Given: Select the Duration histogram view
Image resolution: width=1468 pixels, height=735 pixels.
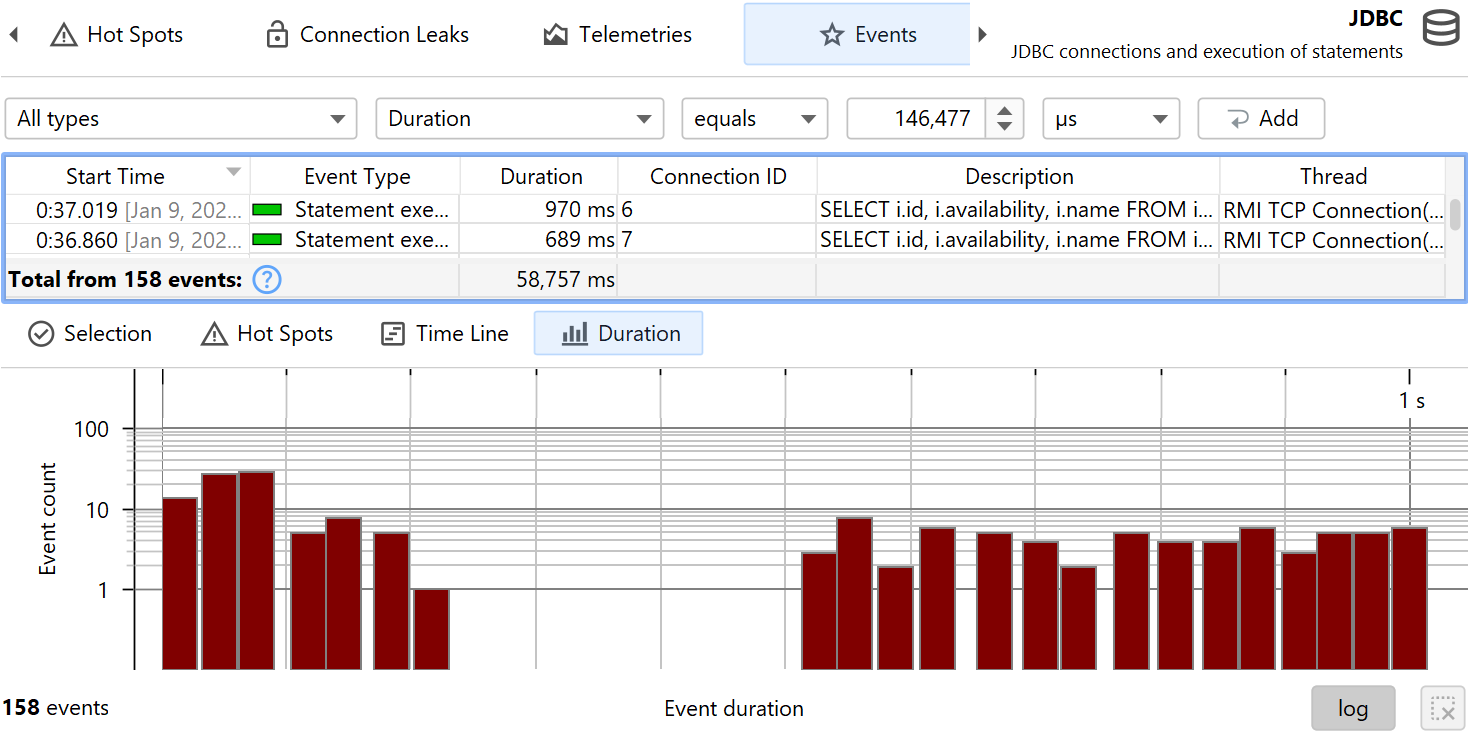Looking at the screenshot, I should click(619, 334).
